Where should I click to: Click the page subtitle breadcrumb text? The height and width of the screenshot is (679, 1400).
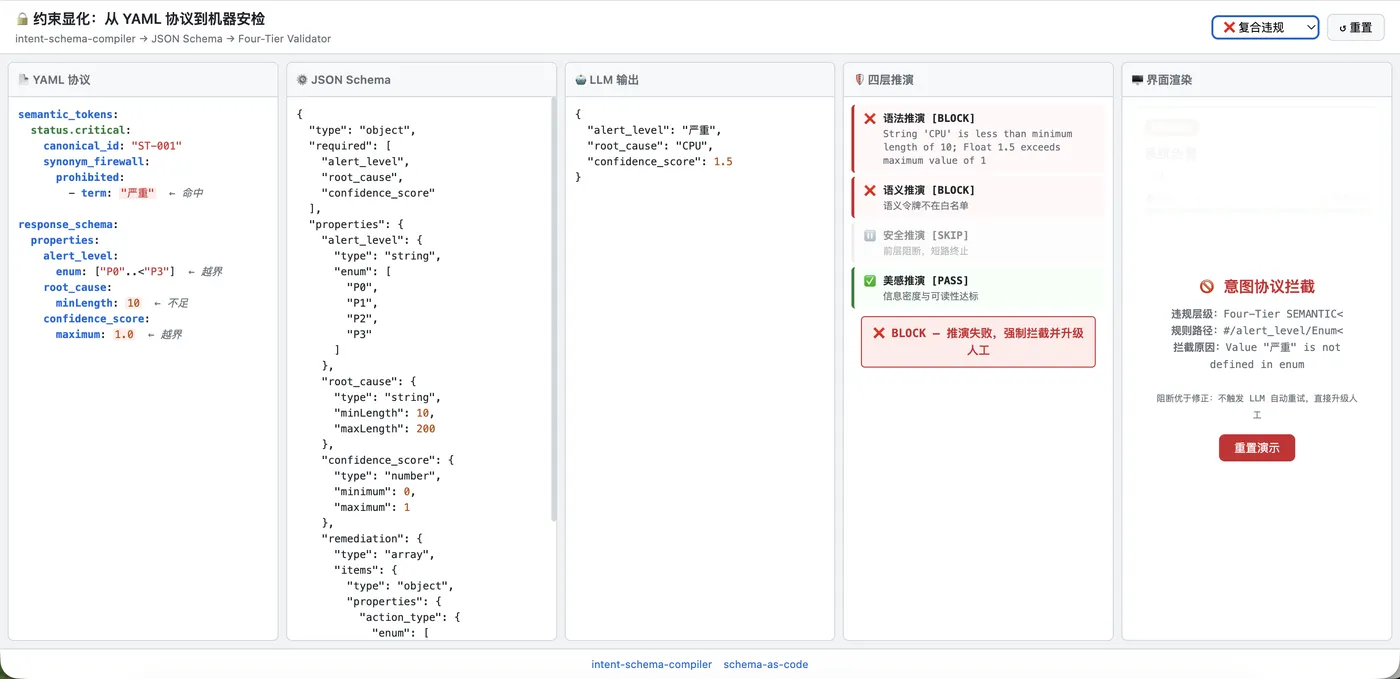[173, 39]
